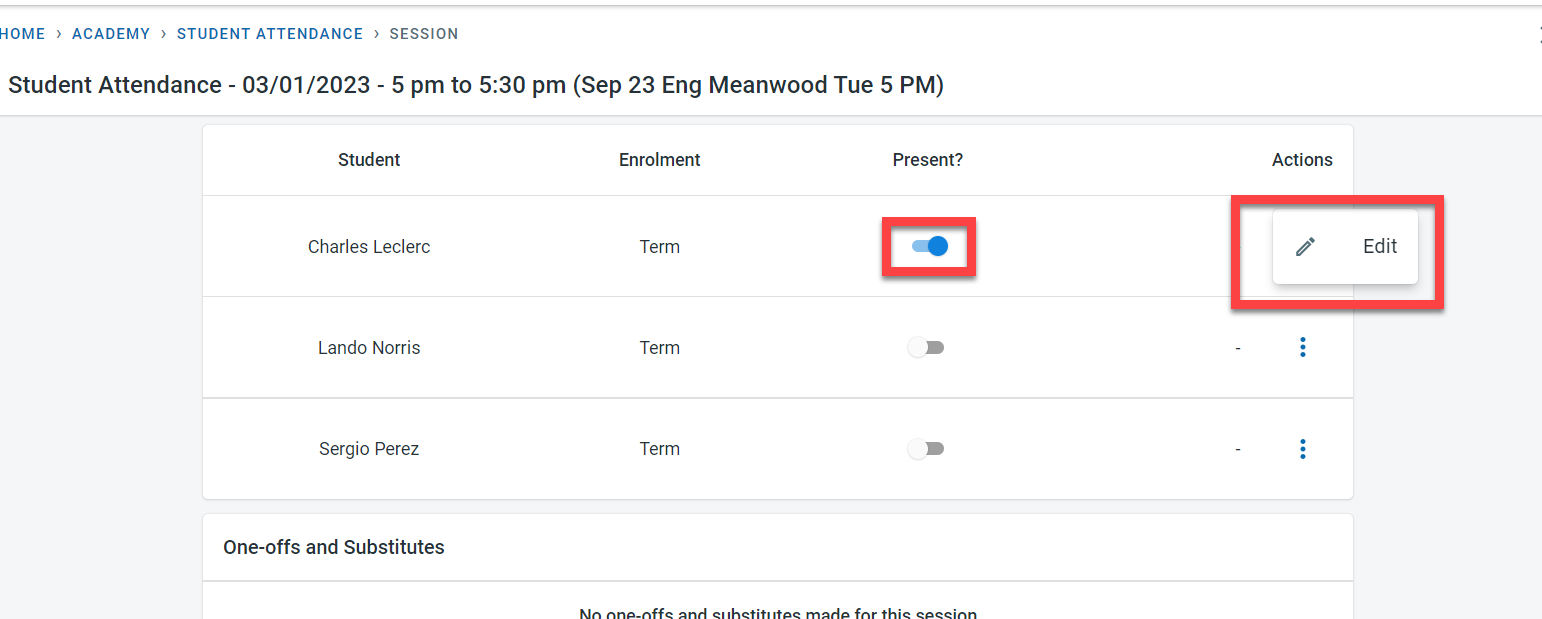Click the One-offs and Substitutes heading

[x=334, y=547]
